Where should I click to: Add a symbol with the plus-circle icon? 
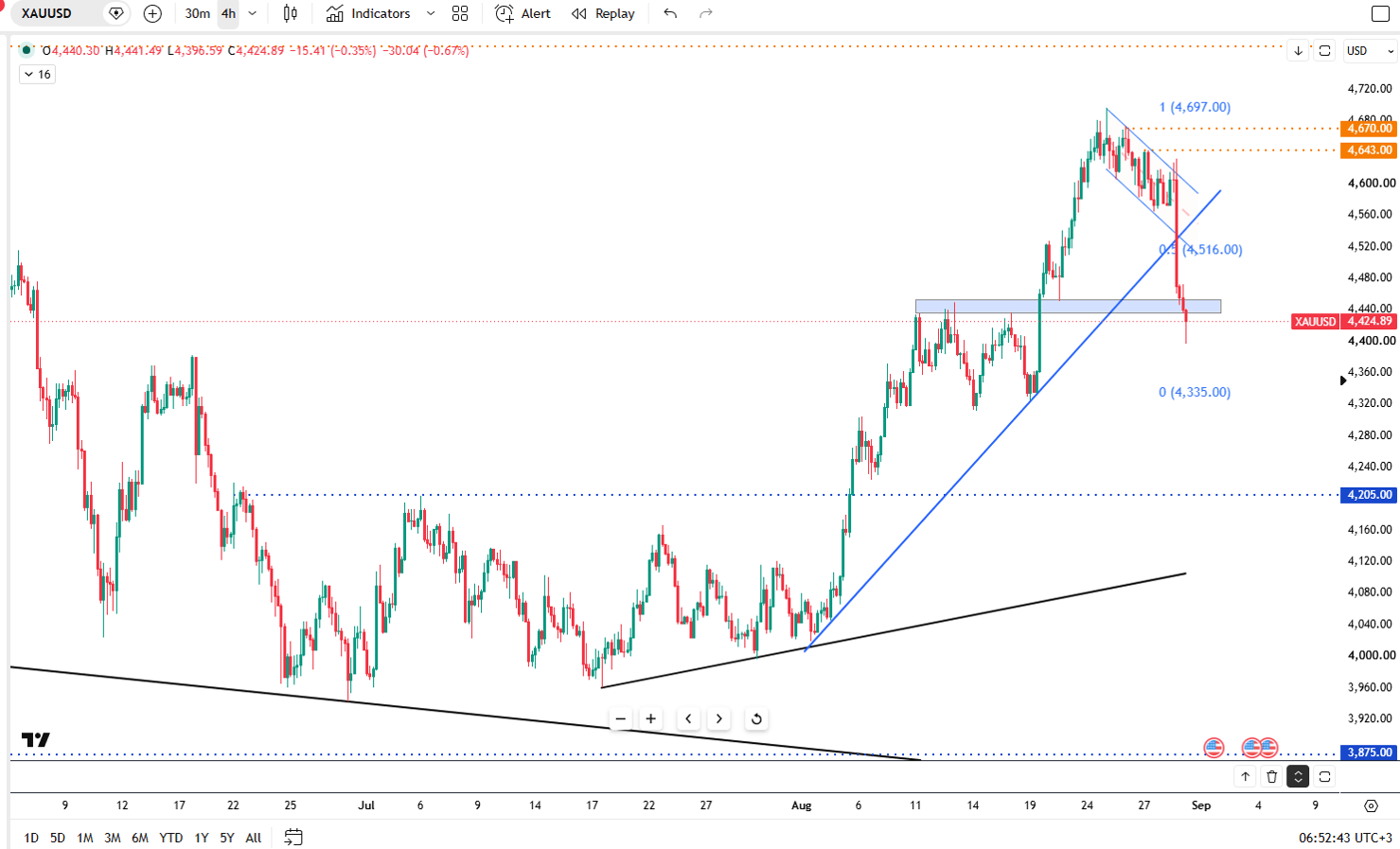pyautogui.click(x=152, y=13)
